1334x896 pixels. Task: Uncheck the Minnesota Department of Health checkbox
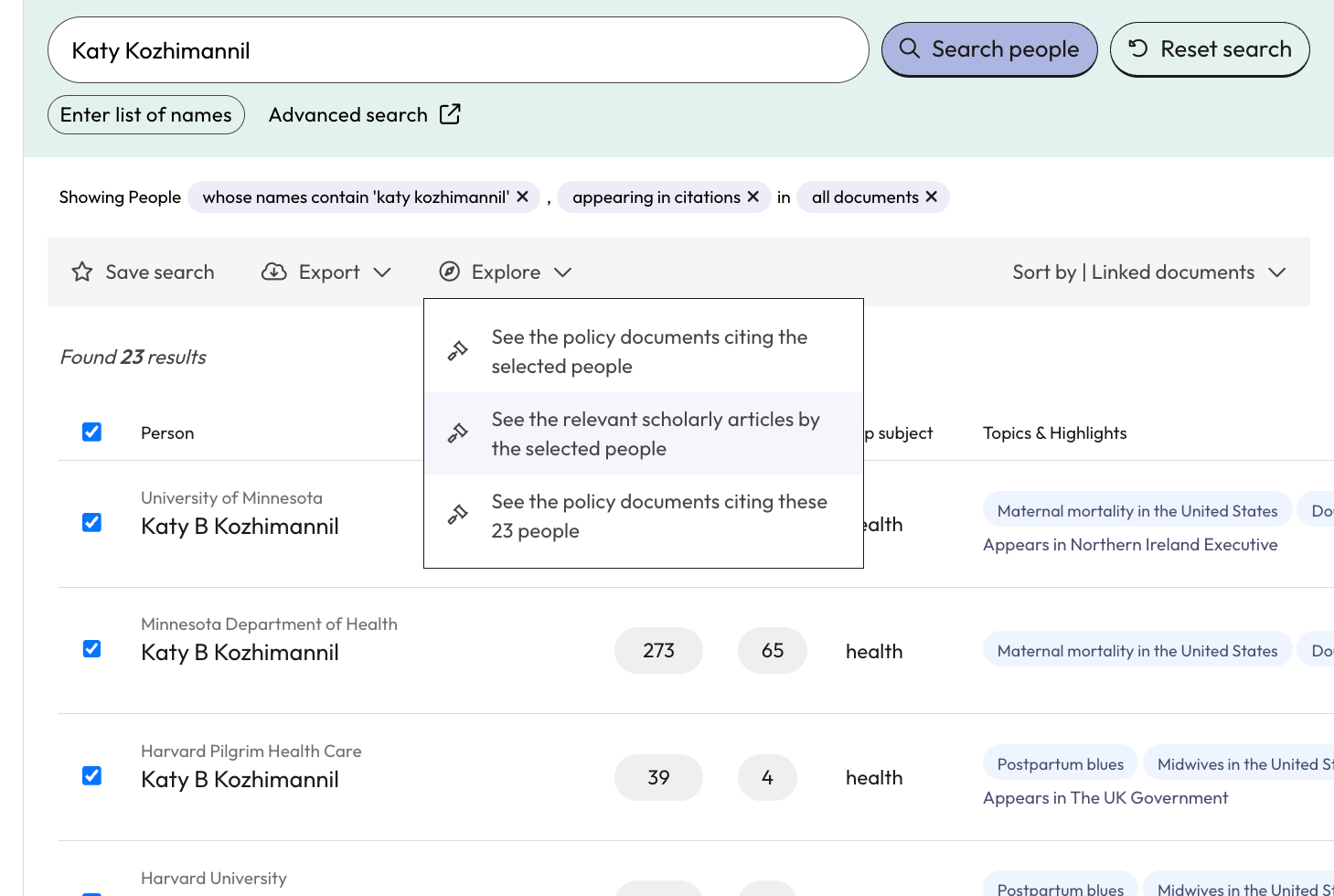coord(91,648)
